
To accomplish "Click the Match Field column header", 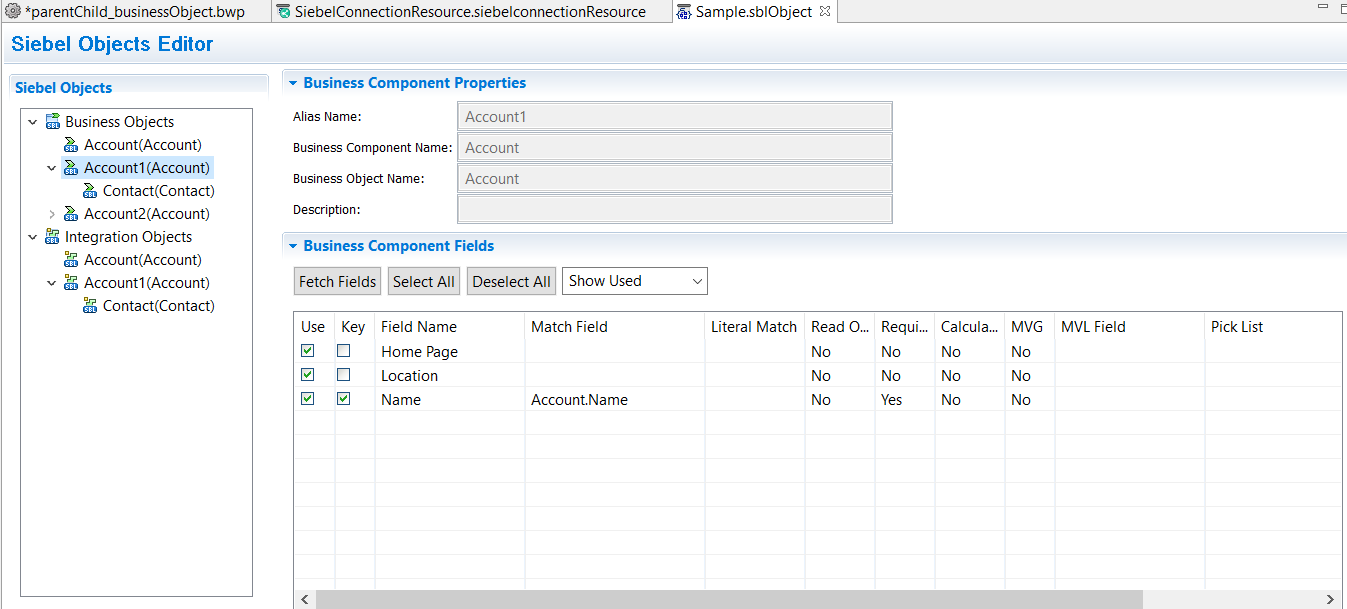I will [615, 327].
